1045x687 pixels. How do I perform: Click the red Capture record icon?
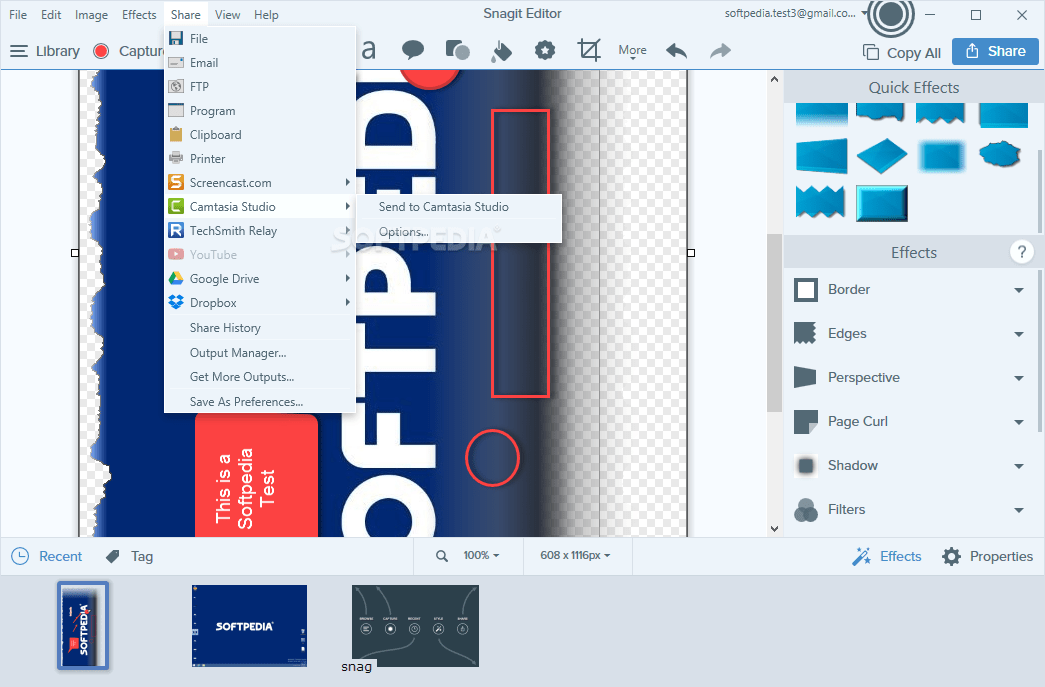[x=101, y=51]
